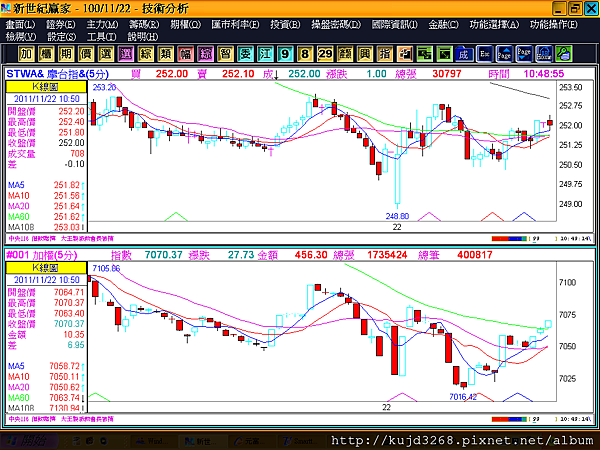
Task: Click the Page Up toolbar icon
Action: (x=504, y=54)
